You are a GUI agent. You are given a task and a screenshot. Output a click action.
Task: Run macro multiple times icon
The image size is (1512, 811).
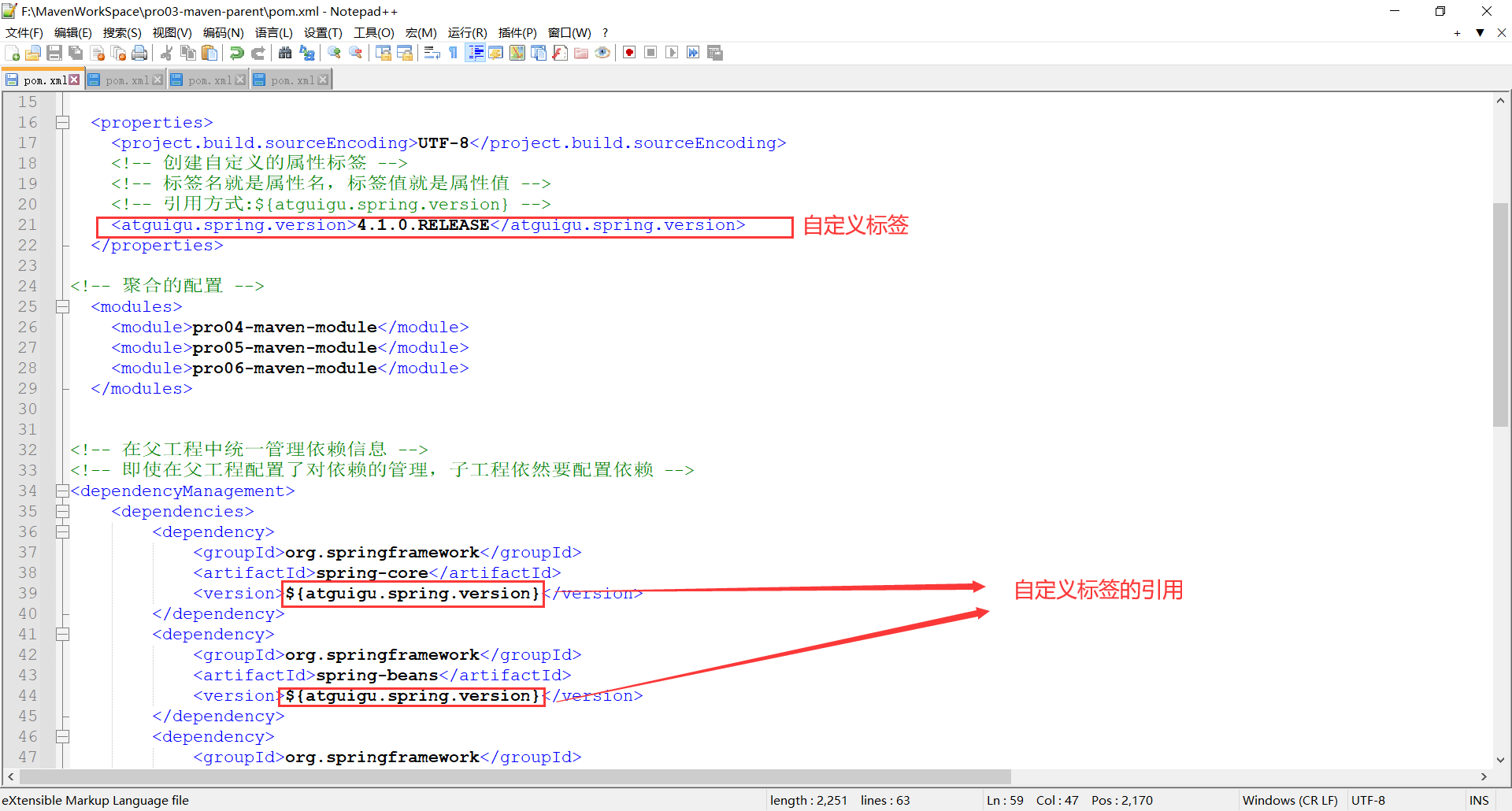click(693, 53)
